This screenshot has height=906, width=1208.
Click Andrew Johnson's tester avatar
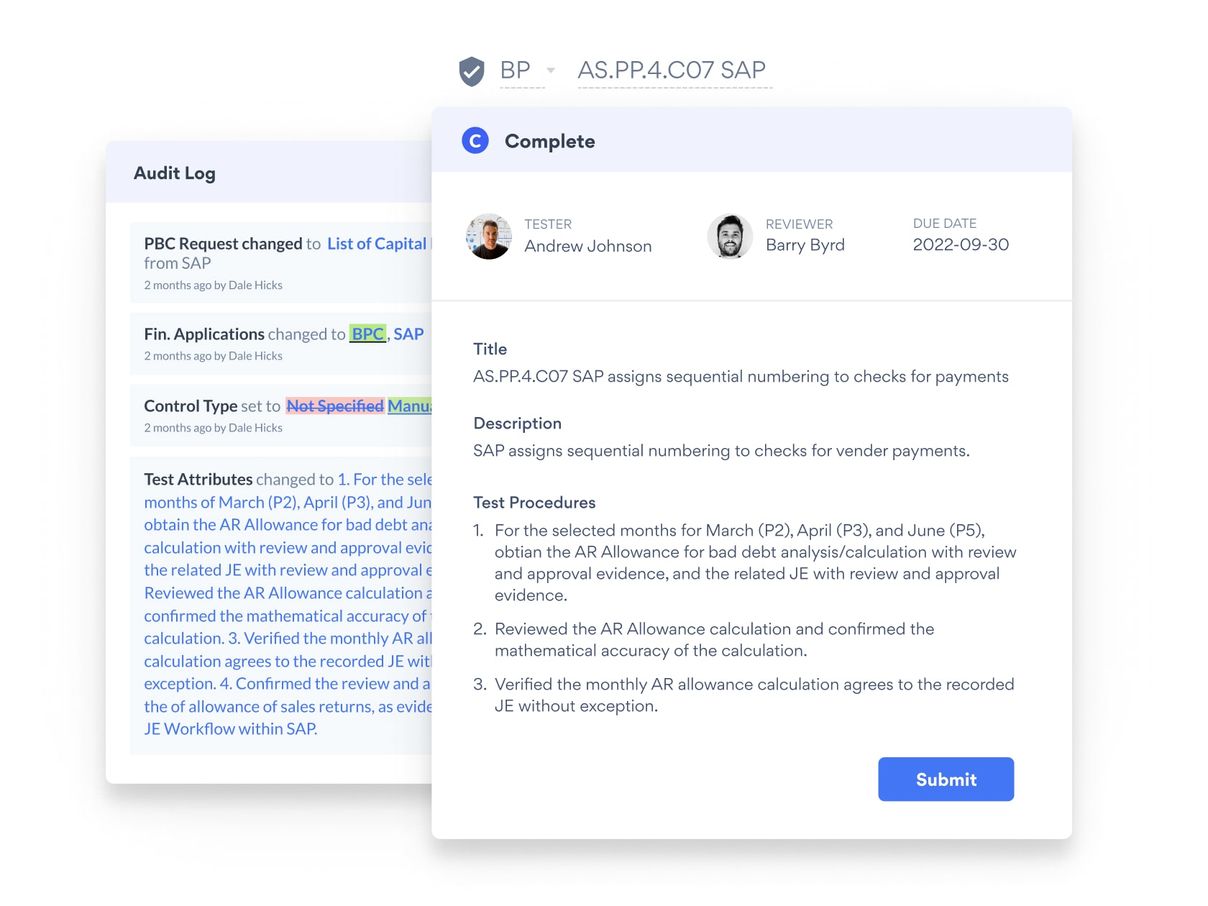click(489, 236)
